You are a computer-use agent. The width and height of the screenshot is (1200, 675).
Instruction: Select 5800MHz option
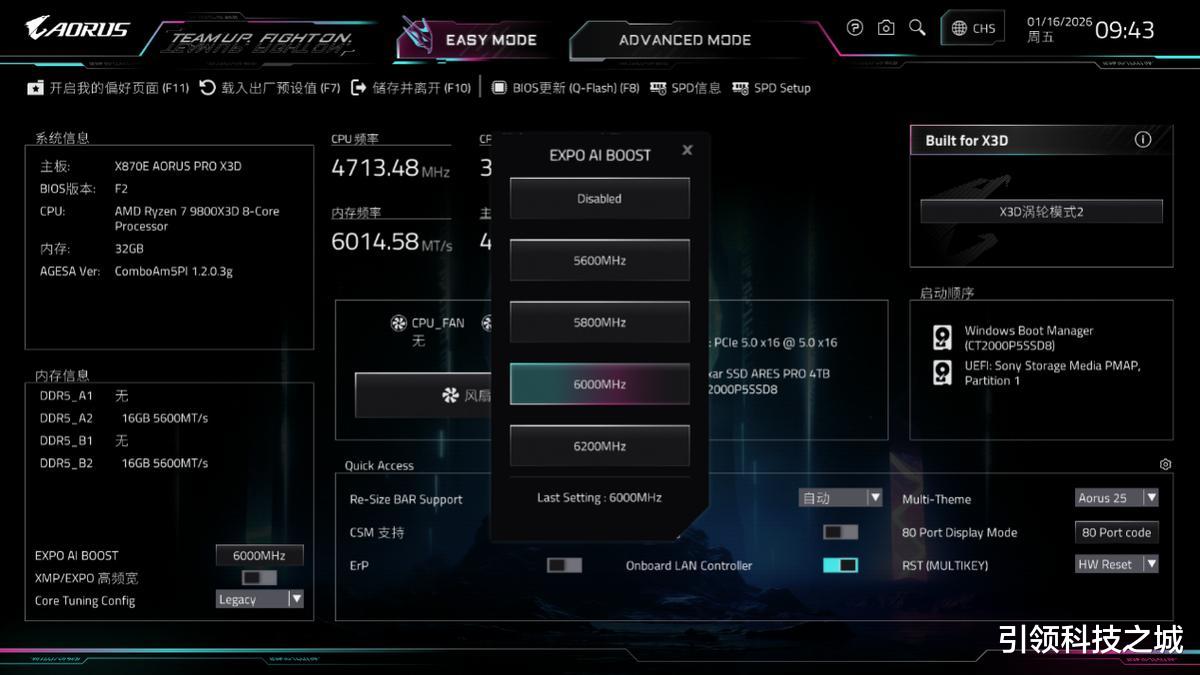[599, 322]
